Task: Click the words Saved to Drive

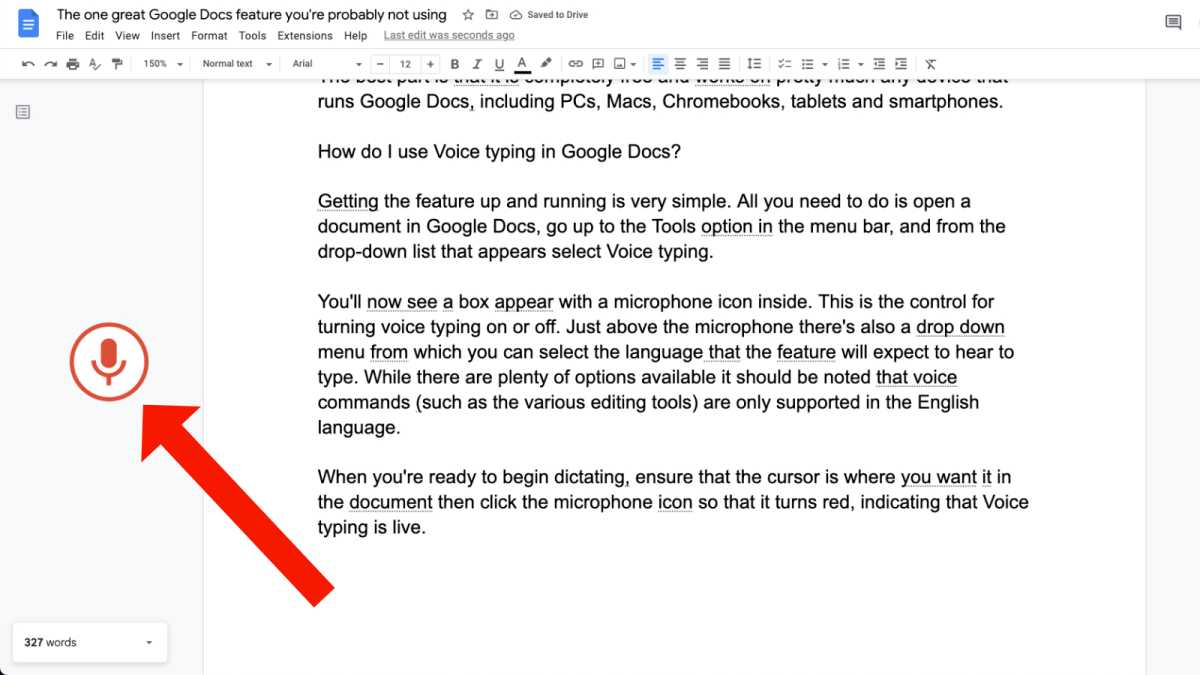Action: pyautogui.click(x=557, y=15)
